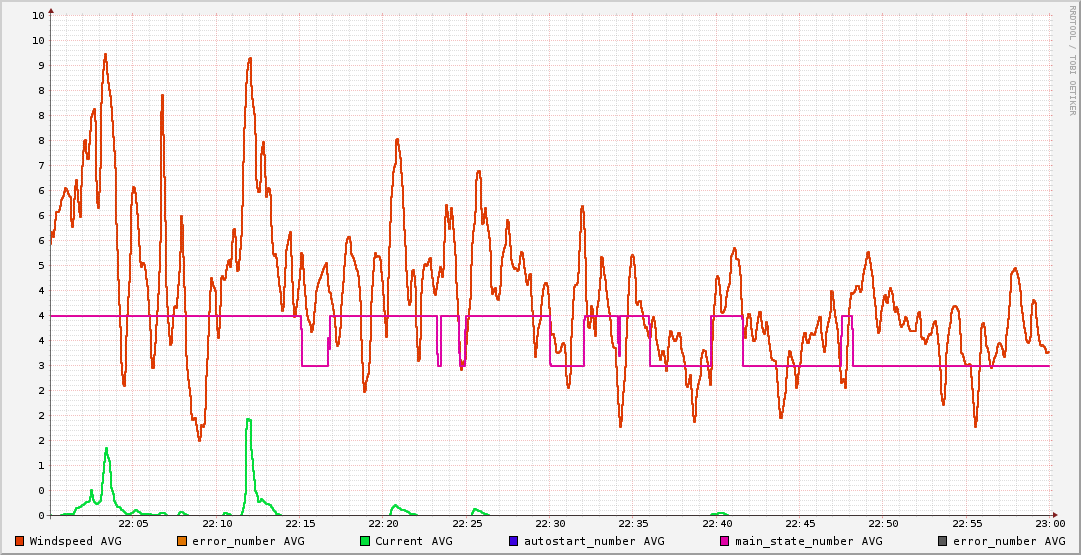The height and width of the screenshot is (555, 1081).
Task: Click the red Windspeed legend swatch
Action: click(19, 541)
